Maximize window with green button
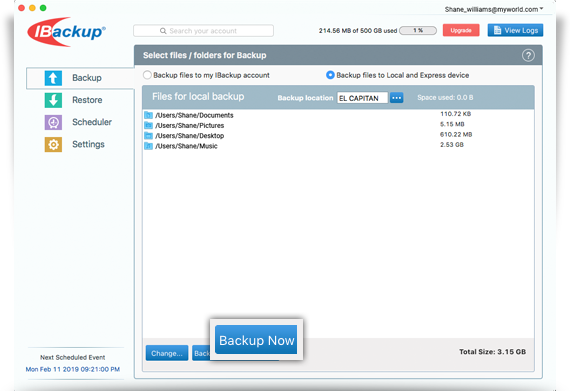Viewport: 570px width, 391px height. click(x=43, y=8)
